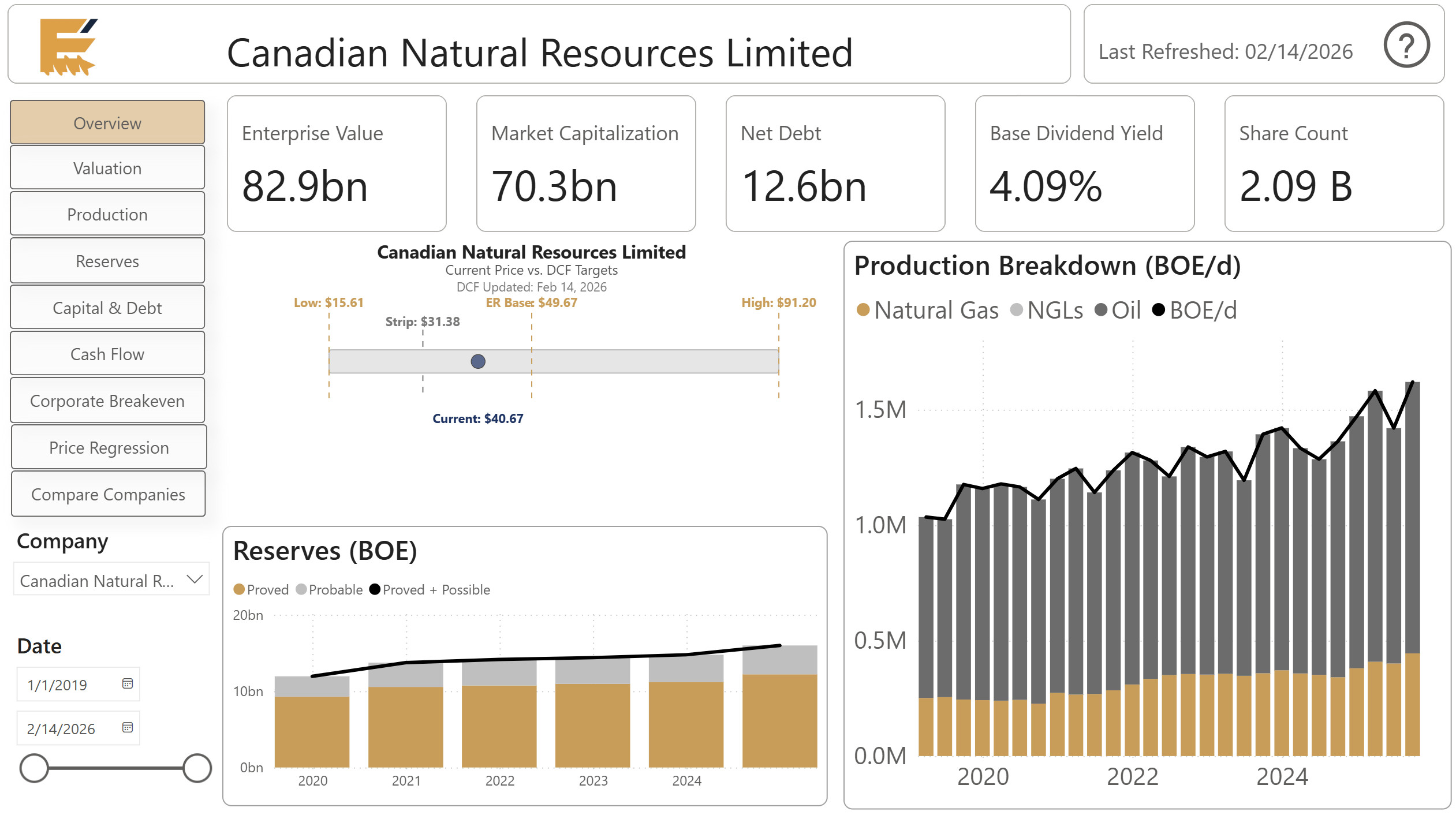1456x815 pixels.
Task: Select the Net Debt 12.6bn card
Action: 835,163
